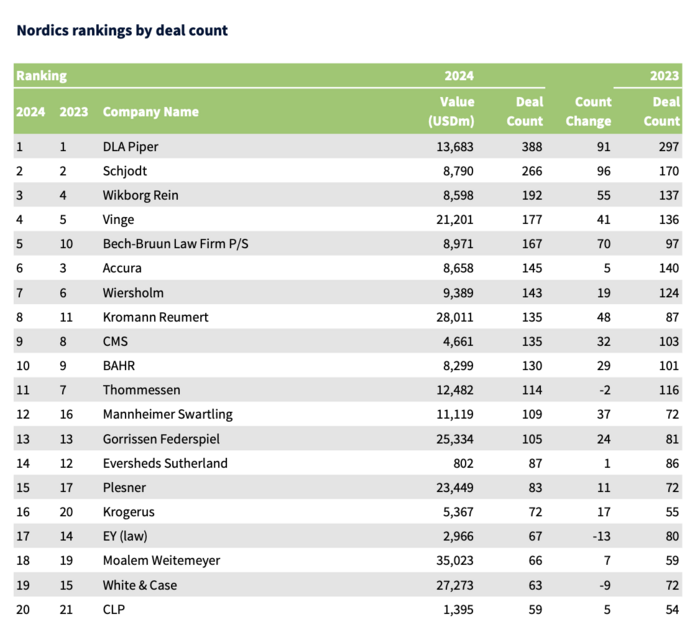Click the value 8,598 for Wikborg Rein
Viewport: 700px width, 632px height.
coord(458,195)
